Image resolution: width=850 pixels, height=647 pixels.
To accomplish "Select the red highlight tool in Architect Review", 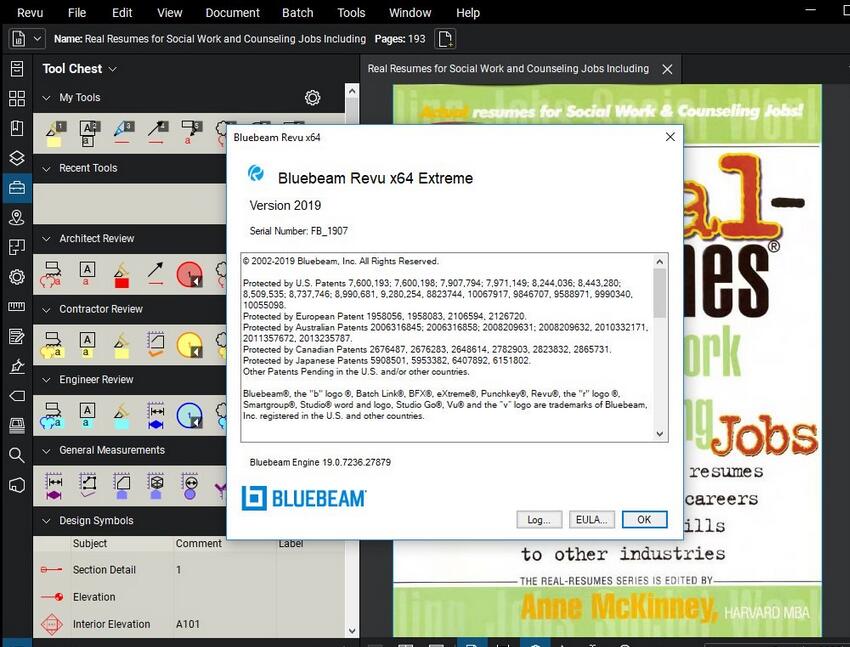I will point(121,275).
